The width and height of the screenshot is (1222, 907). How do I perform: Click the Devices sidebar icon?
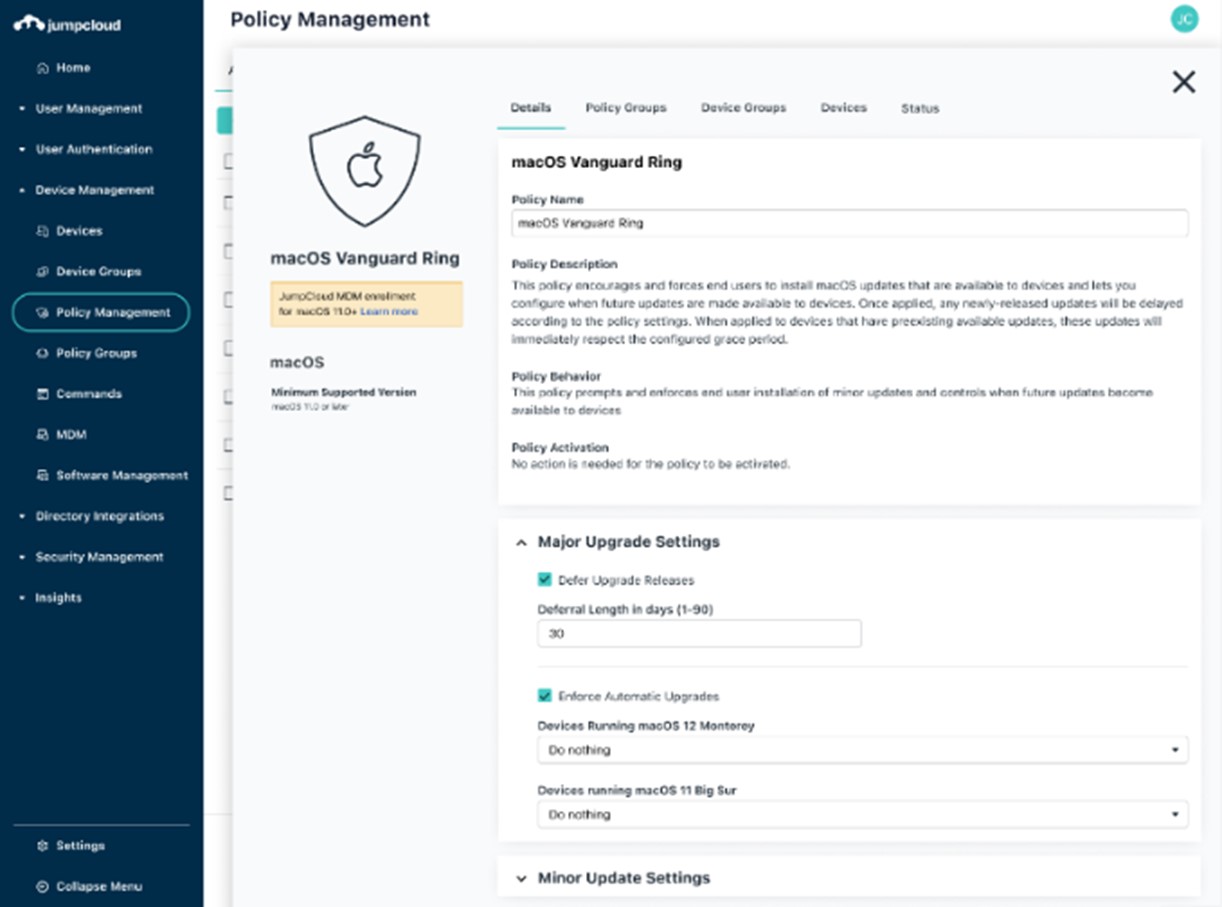42,231
